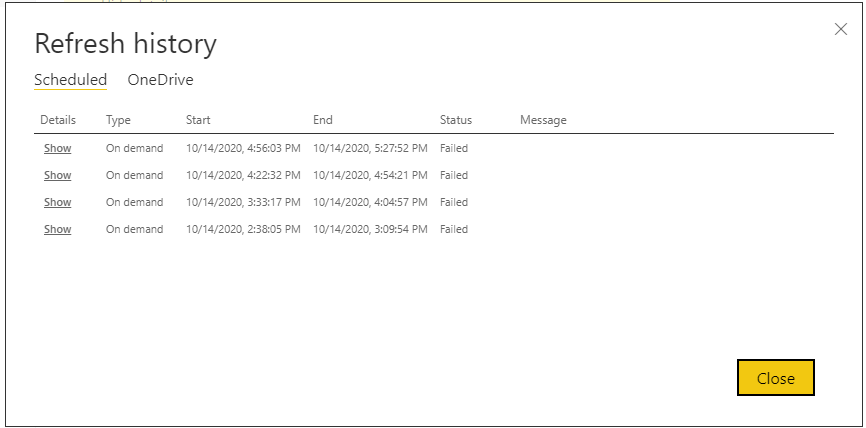This screenshot has width=866, height=428.
Task: Select start time 10/14/2020, 4:56:03 PM
Action: [243, 149]
